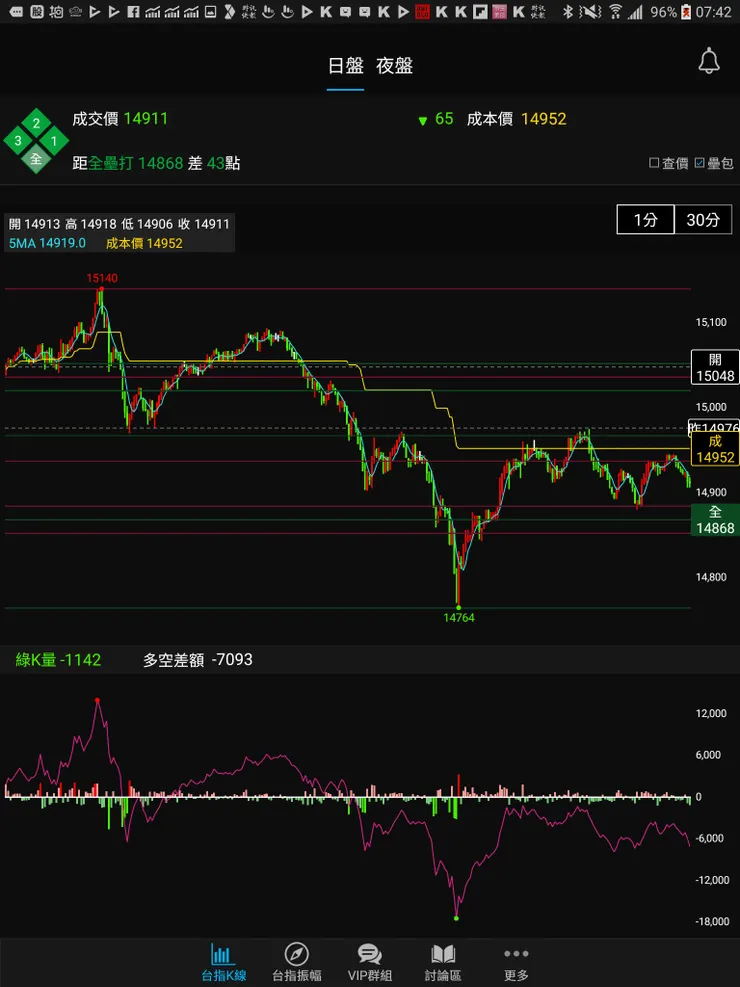Viewport: 740px width, 987px height.
Task: Tap the muted vibrate icon in status bar
Action: (590, 11)
